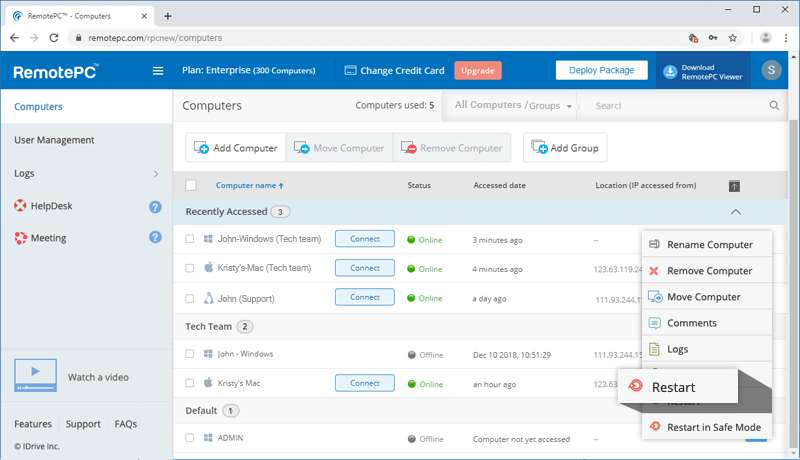Sort by Computer name column

[249, 186]
